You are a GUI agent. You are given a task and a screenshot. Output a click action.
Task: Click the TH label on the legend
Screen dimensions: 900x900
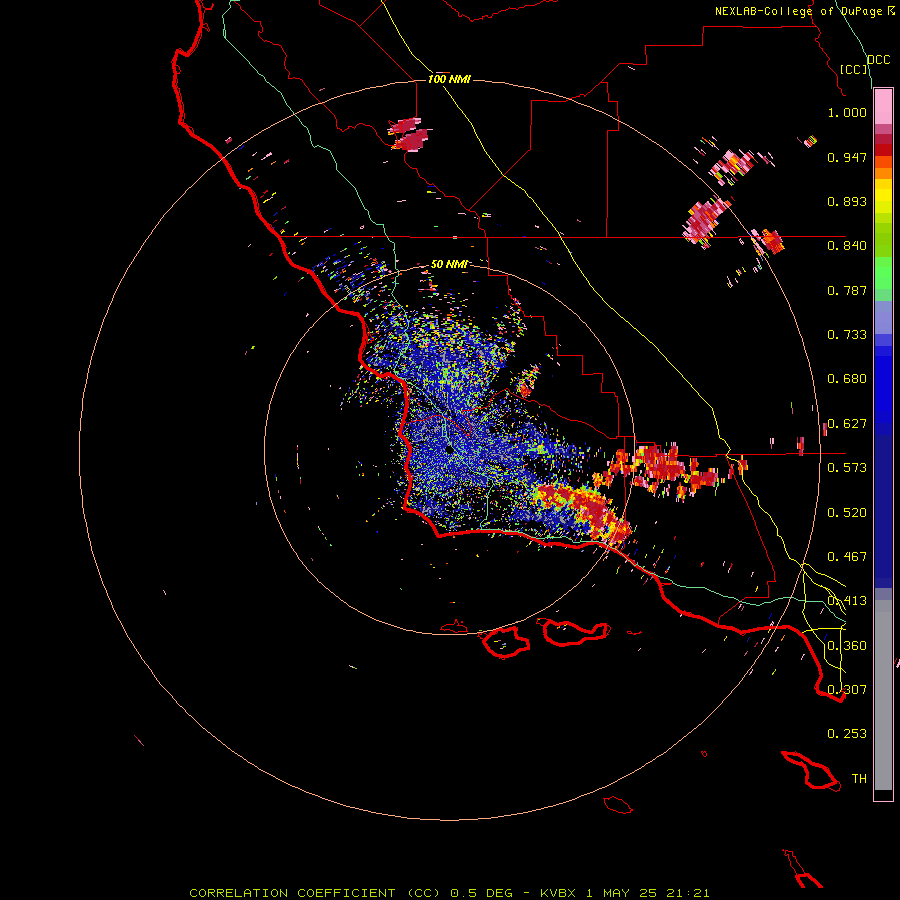(859, 779)
